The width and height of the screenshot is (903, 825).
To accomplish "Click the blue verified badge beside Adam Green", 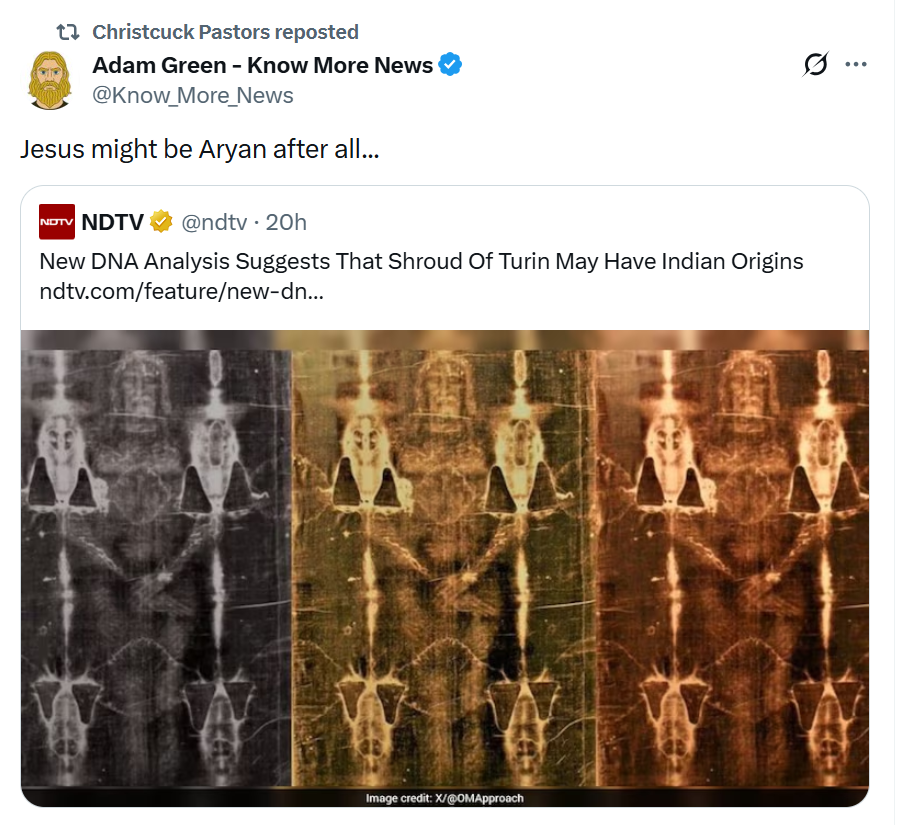I will (451, 66).
